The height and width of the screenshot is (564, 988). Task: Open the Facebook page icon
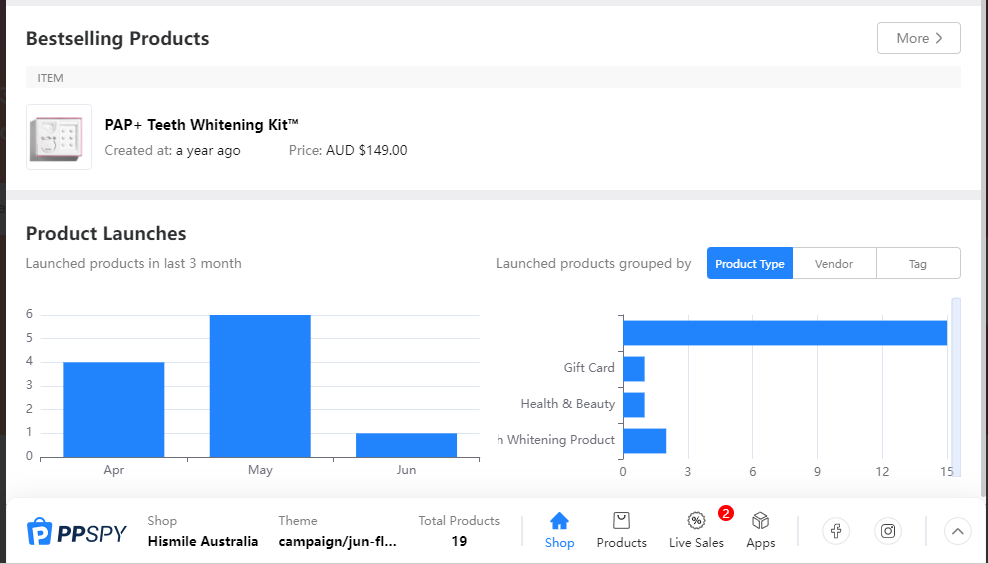pos(836,531)
